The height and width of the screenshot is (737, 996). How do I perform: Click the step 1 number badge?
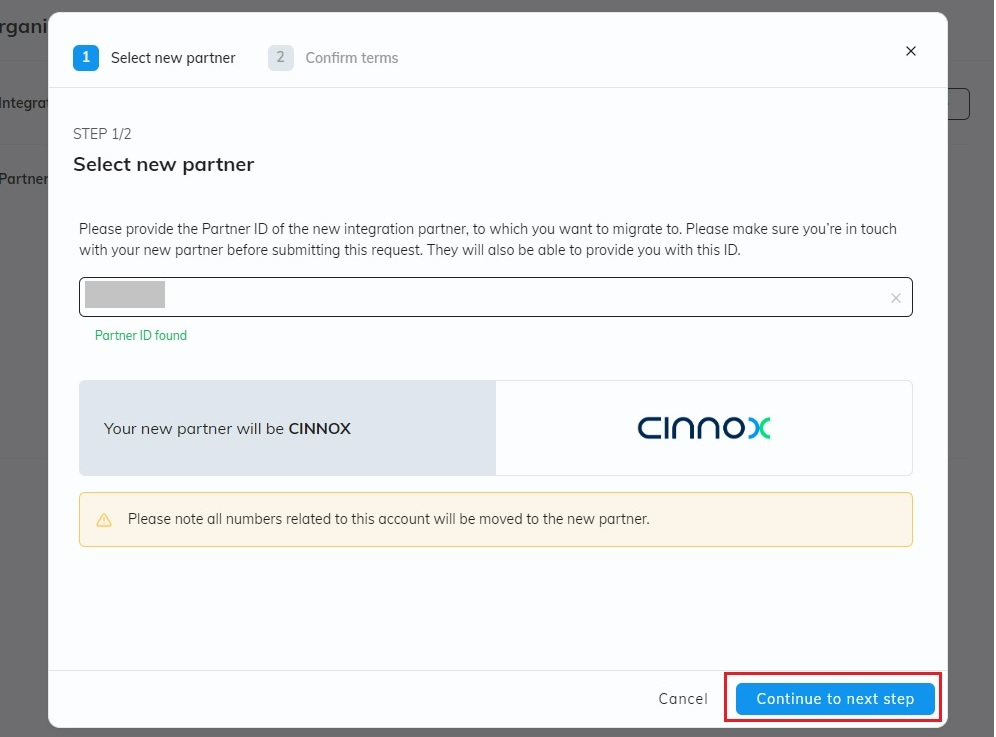(x=86, y=58)
